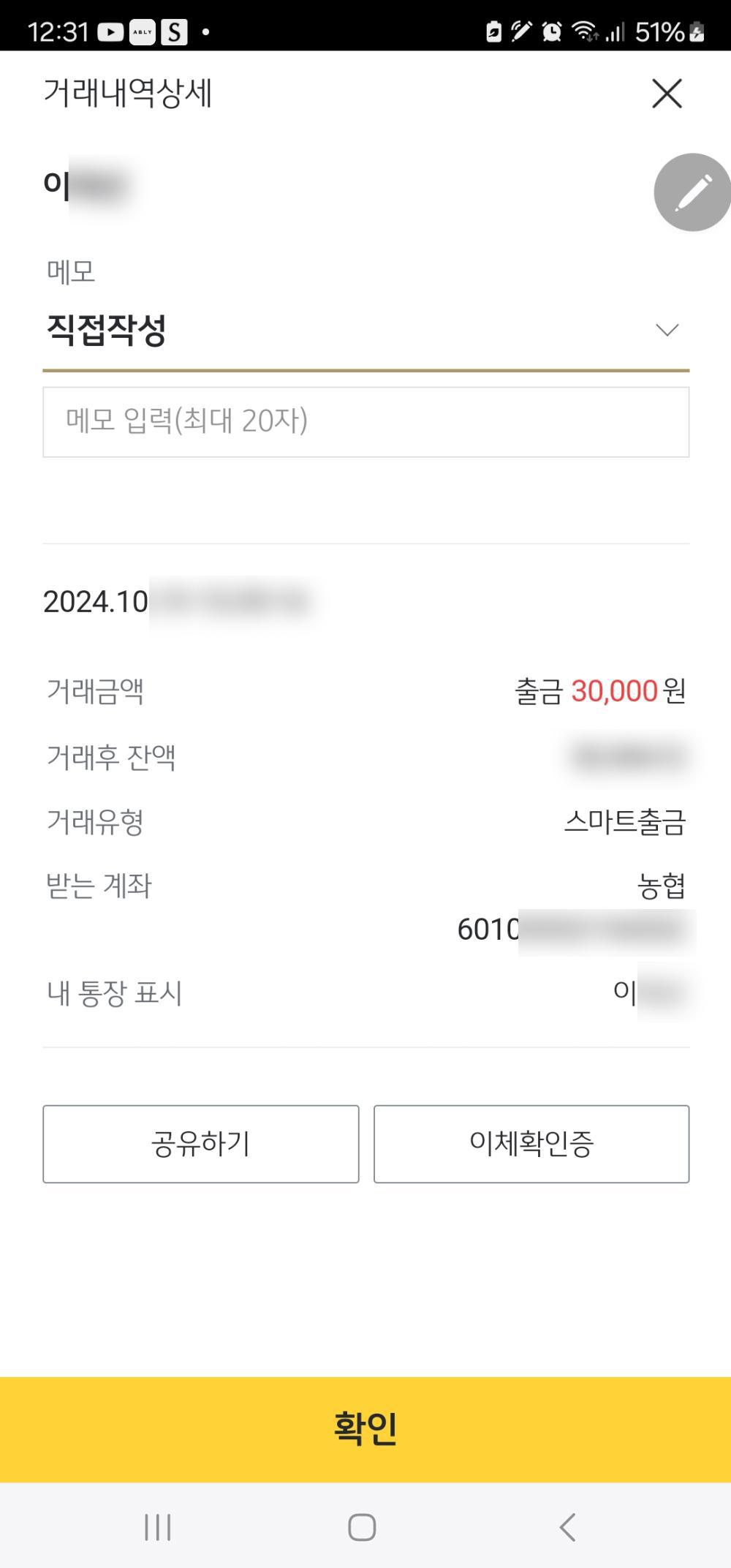Open the 이체확인증 transfer receipt
This screenshot has height=1568, width=731.
531,1144
